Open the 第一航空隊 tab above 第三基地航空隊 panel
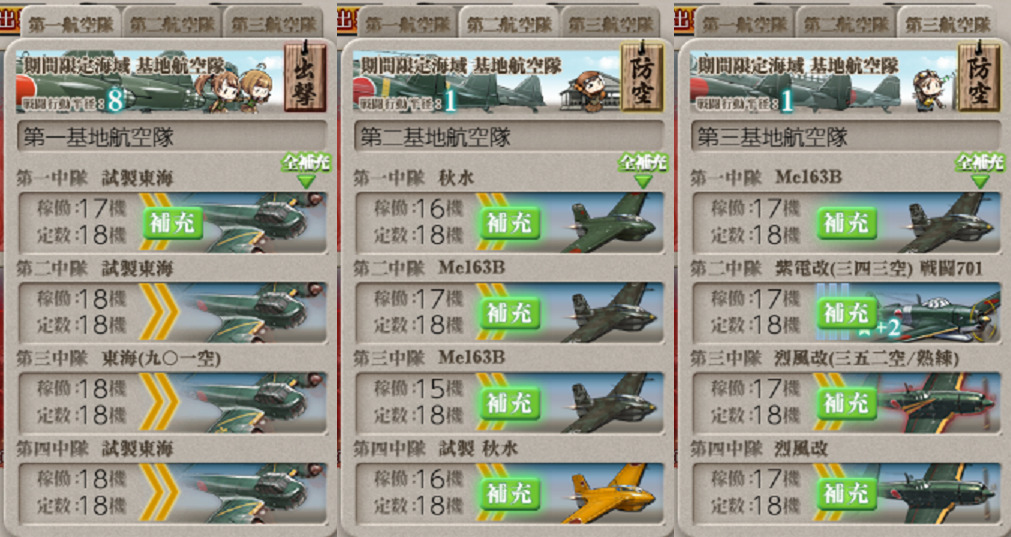1011x537 pixels. 745,24
